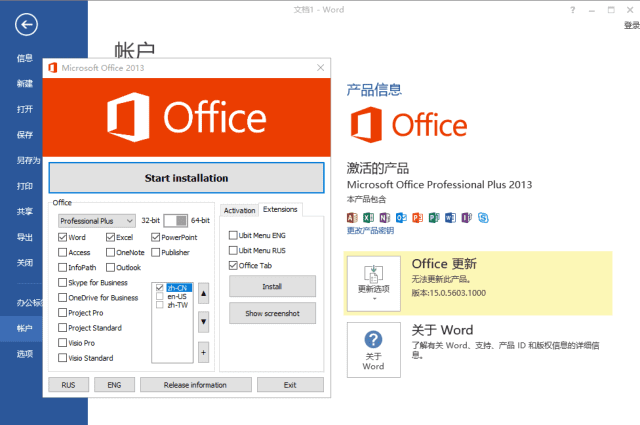The width and height of the screenshot is (640, 425).
Task: Select the Extensions tab
Action: (x=280, y=209)
